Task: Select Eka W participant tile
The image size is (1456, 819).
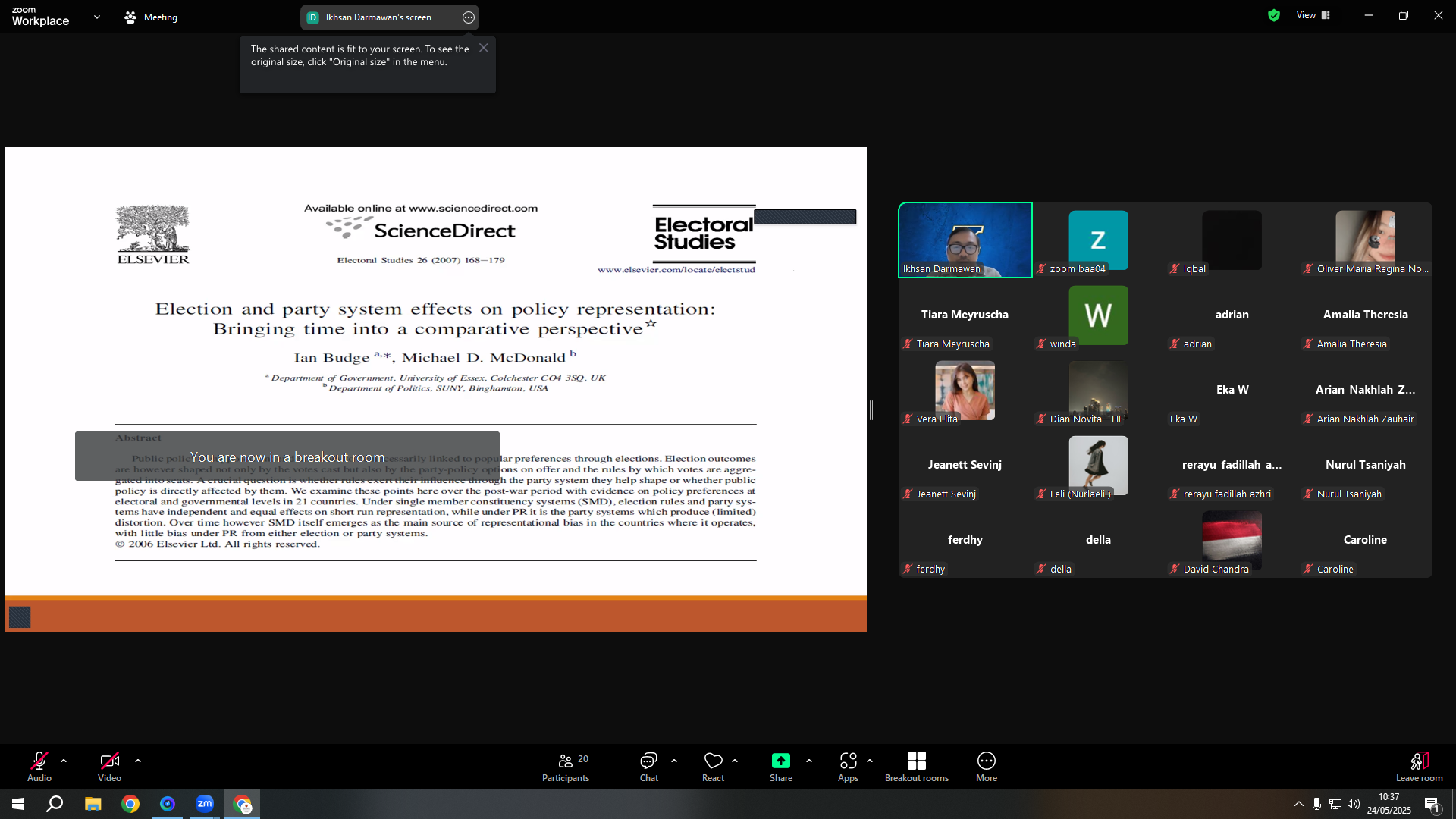Action: pos(1232,390)
